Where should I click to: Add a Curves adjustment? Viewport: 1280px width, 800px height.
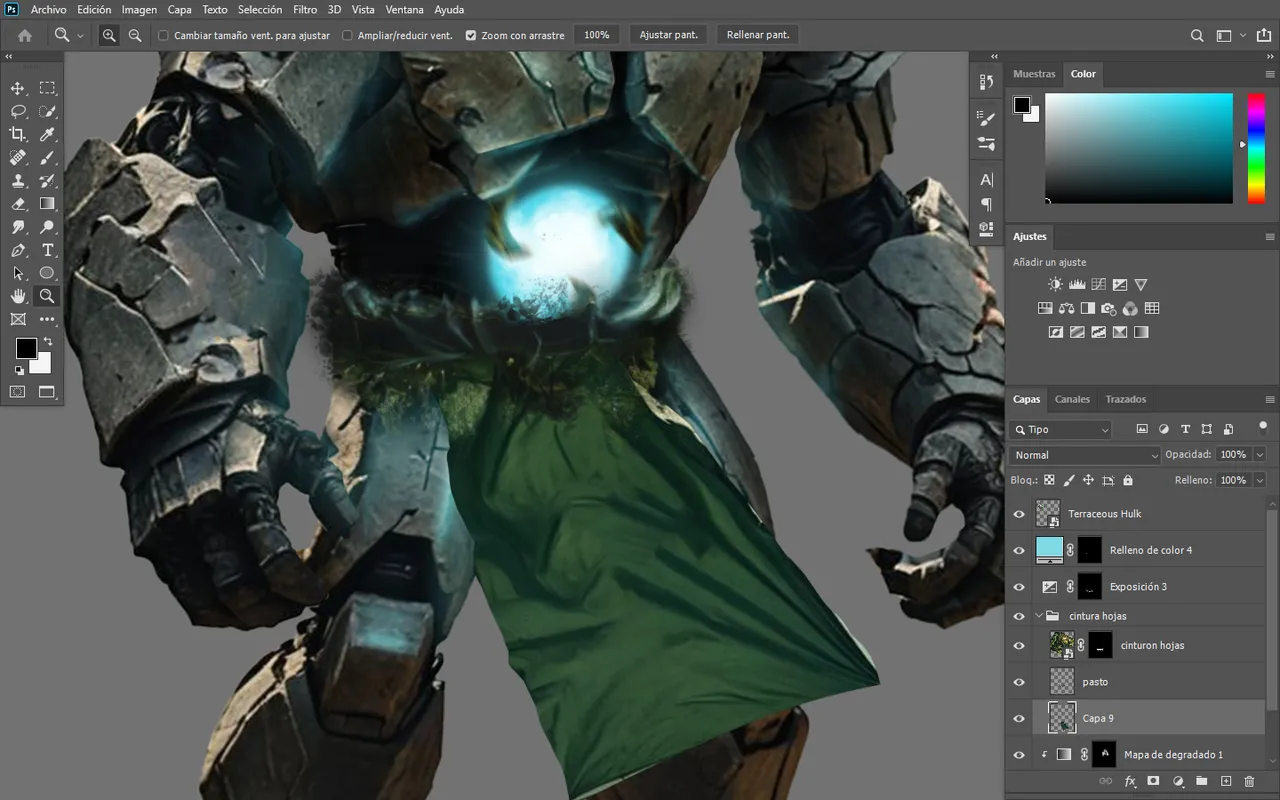1098,285
